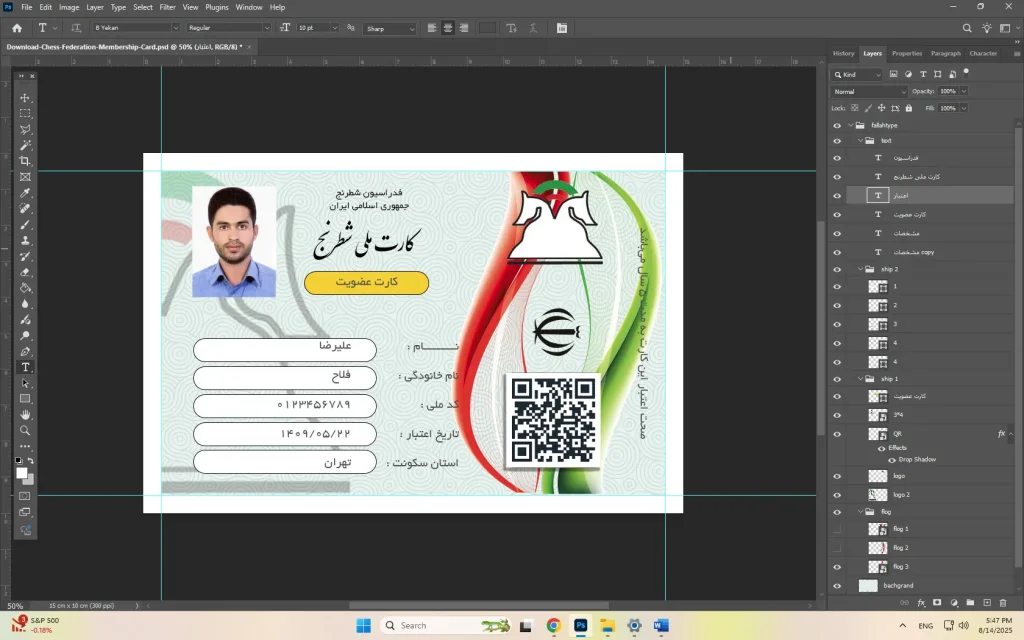Hide the bachgrand layer
The image size is (1024, 640).
(x=837, y=586)
